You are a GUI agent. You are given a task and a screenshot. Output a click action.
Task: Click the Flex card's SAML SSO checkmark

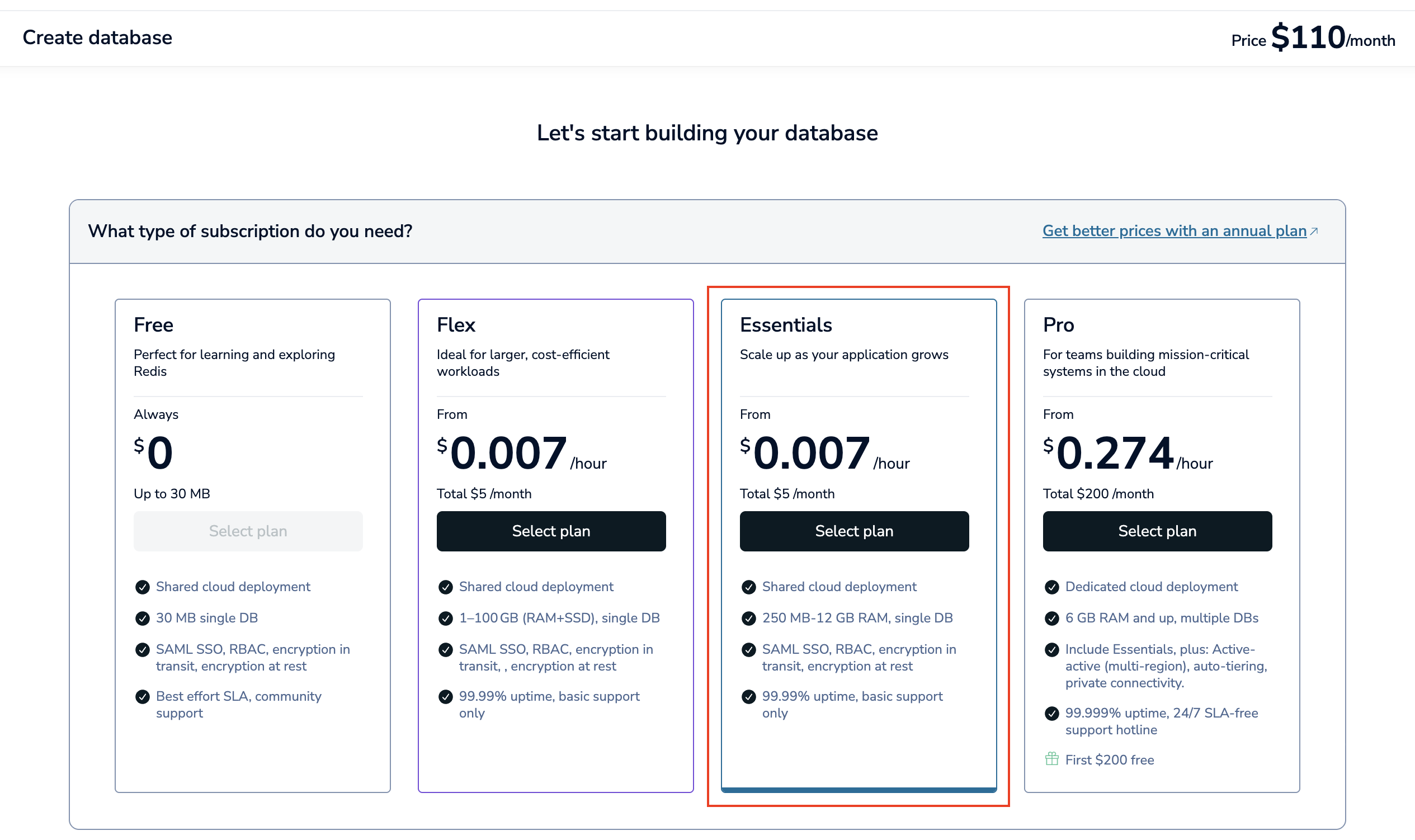click(x=445, y=649)
